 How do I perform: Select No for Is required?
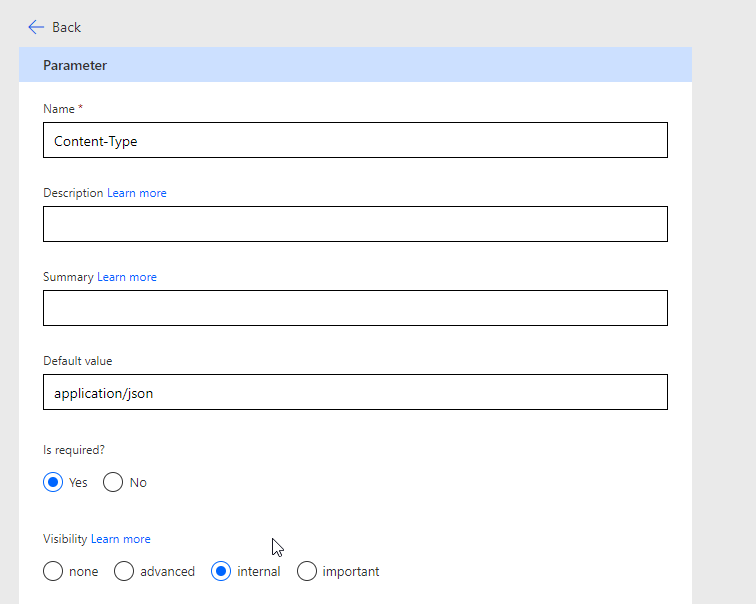point(114,483)
